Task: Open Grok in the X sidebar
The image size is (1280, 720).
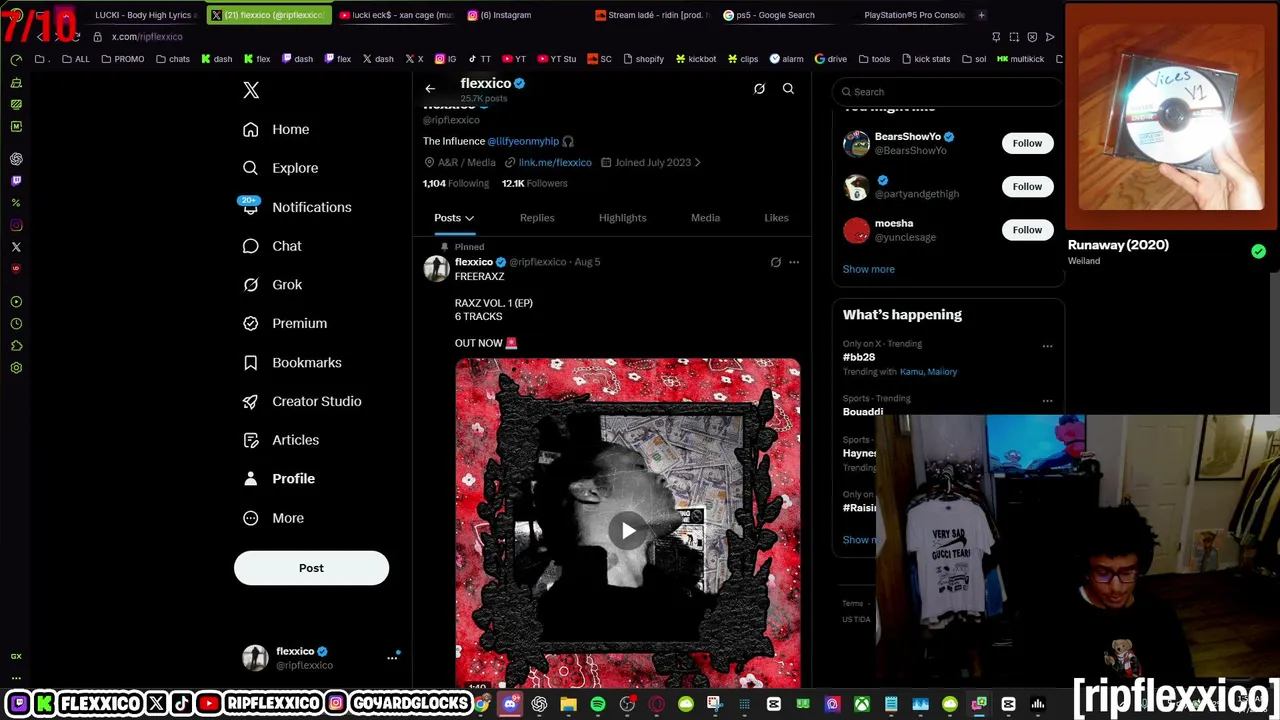Action: pyautogui.click(x=272, y=285)
